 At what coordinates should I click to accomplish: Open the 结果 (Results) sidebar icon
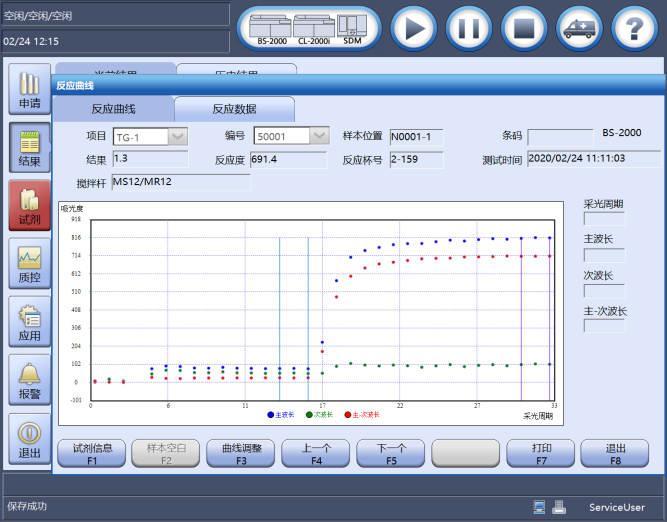tap(30, 148)
